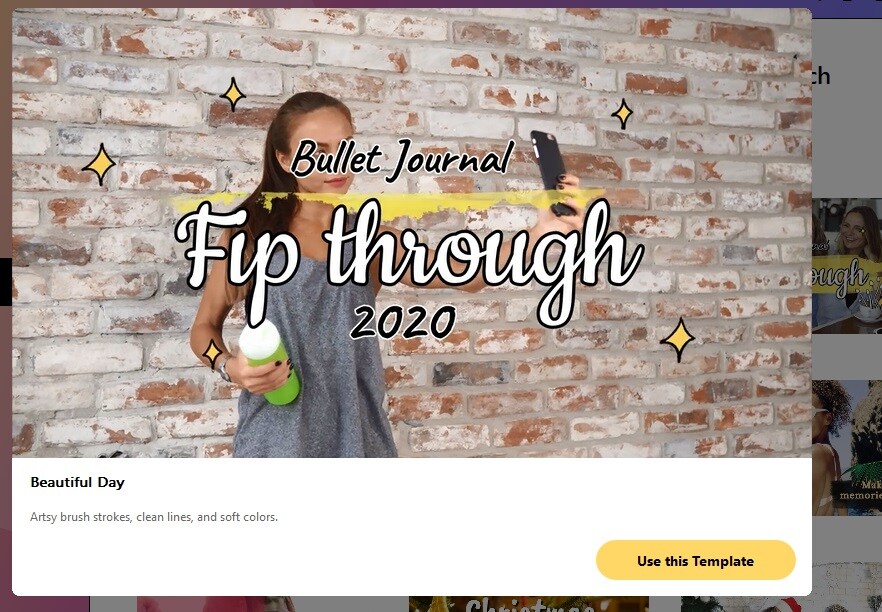Viewport: 882px width, 612px height.
Task: Click the 2020 text in the preview
Action: (403, 322)
